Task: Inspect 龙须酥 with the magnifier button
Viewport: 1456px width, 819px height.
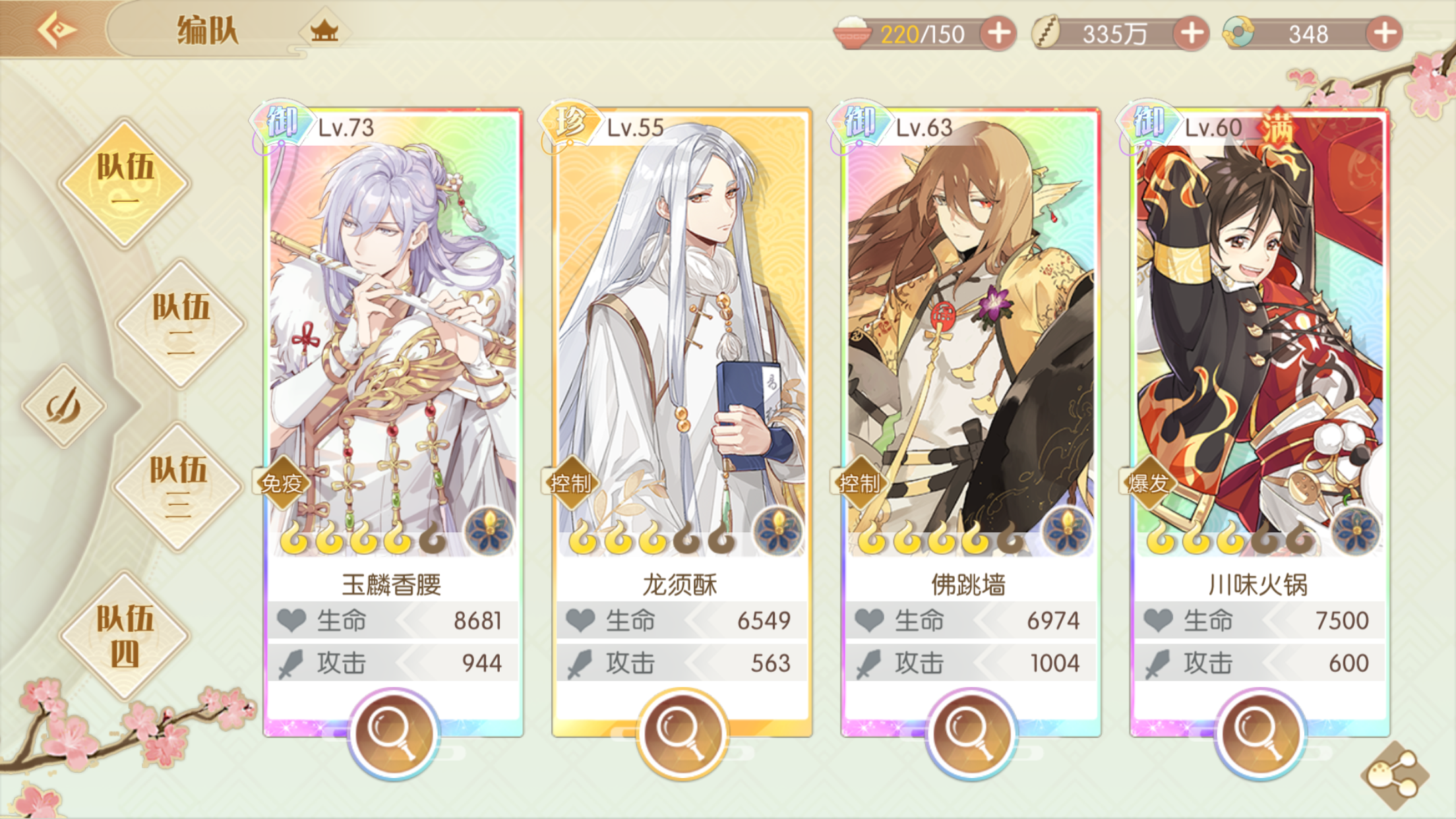Action: tap(682, 734)
